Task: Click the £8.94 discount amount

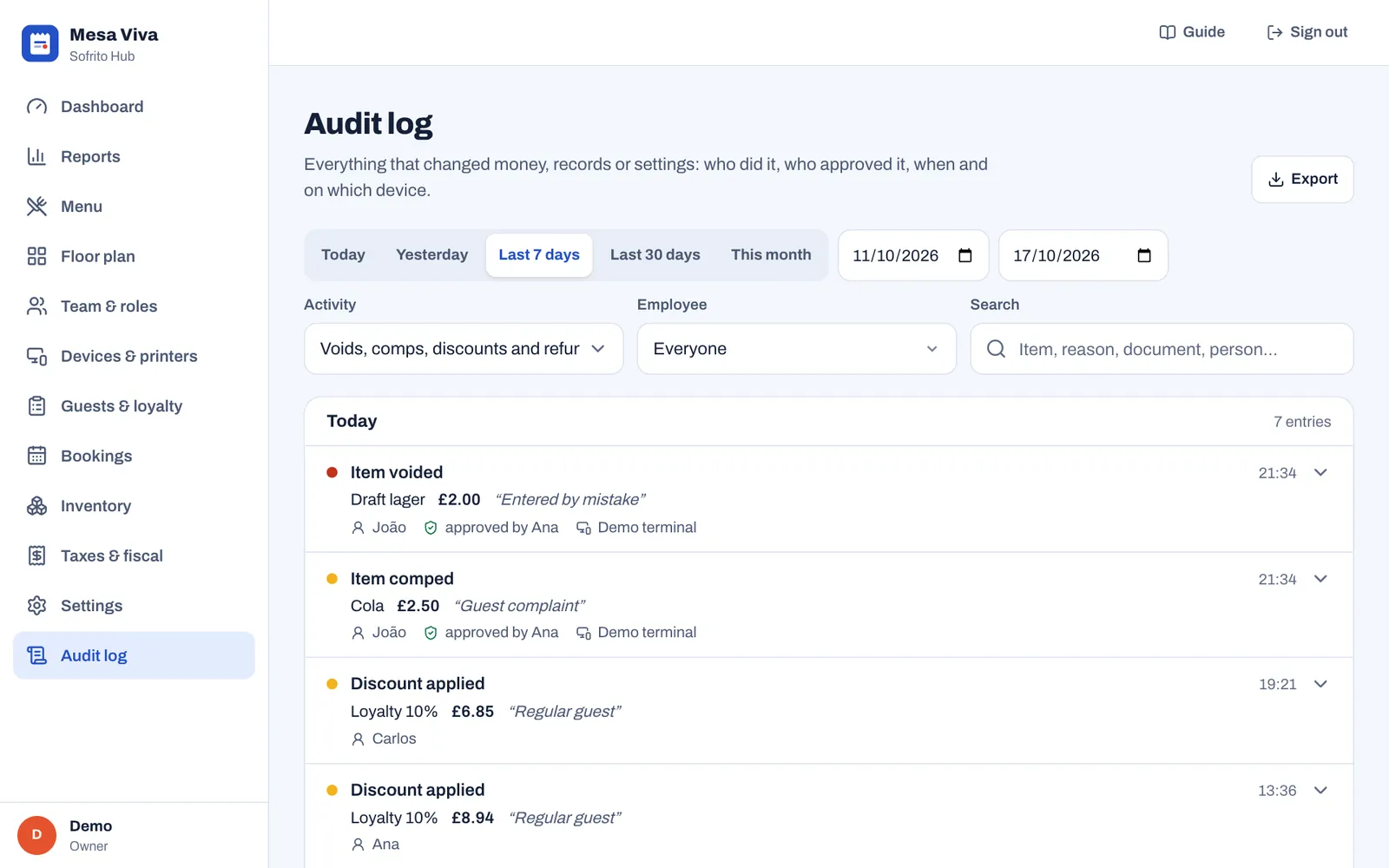Action: [x=472, y=818]
